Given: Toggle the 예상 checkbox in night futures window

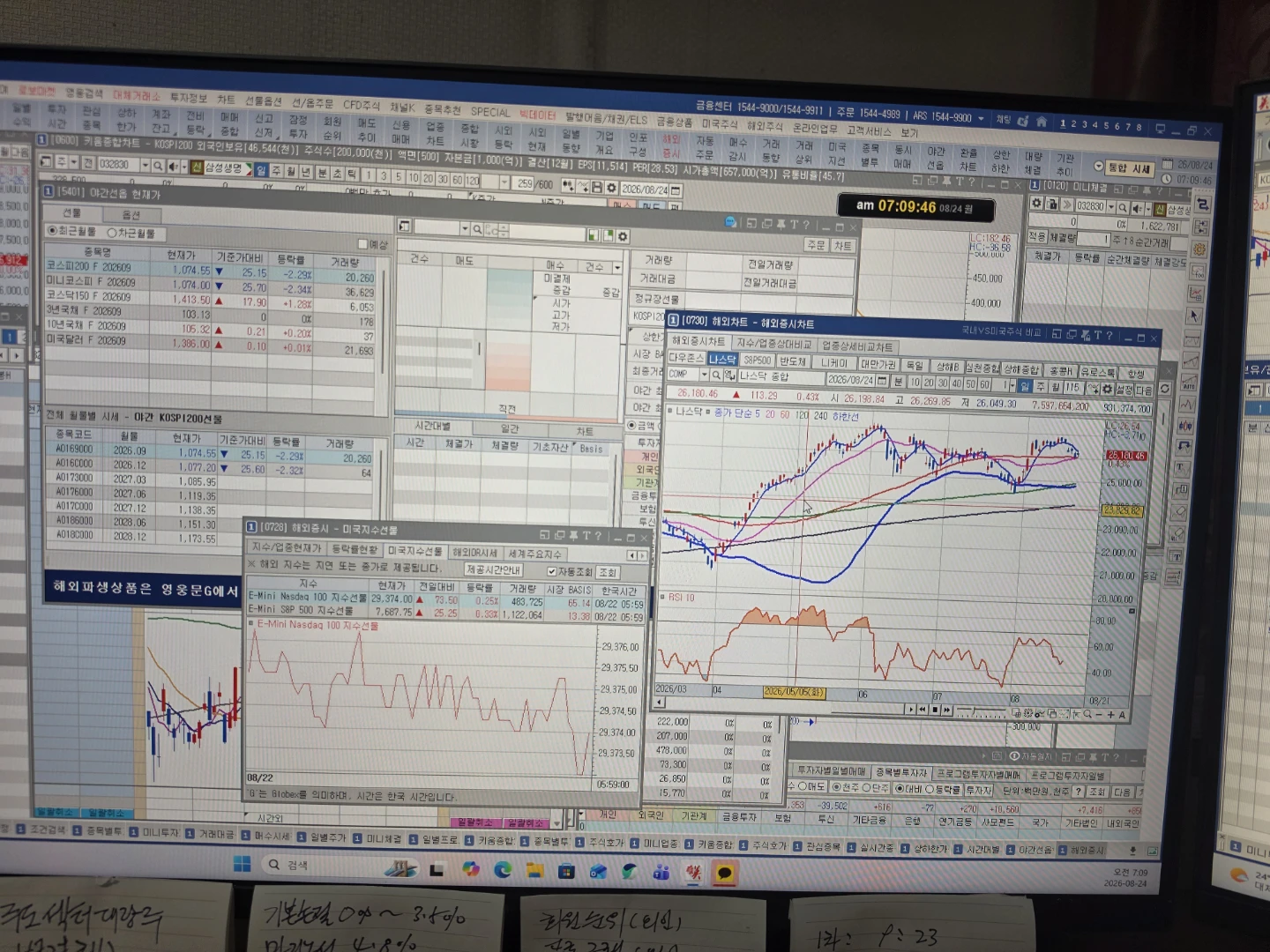Looking at the screenshot, I should tap(362, 243).
